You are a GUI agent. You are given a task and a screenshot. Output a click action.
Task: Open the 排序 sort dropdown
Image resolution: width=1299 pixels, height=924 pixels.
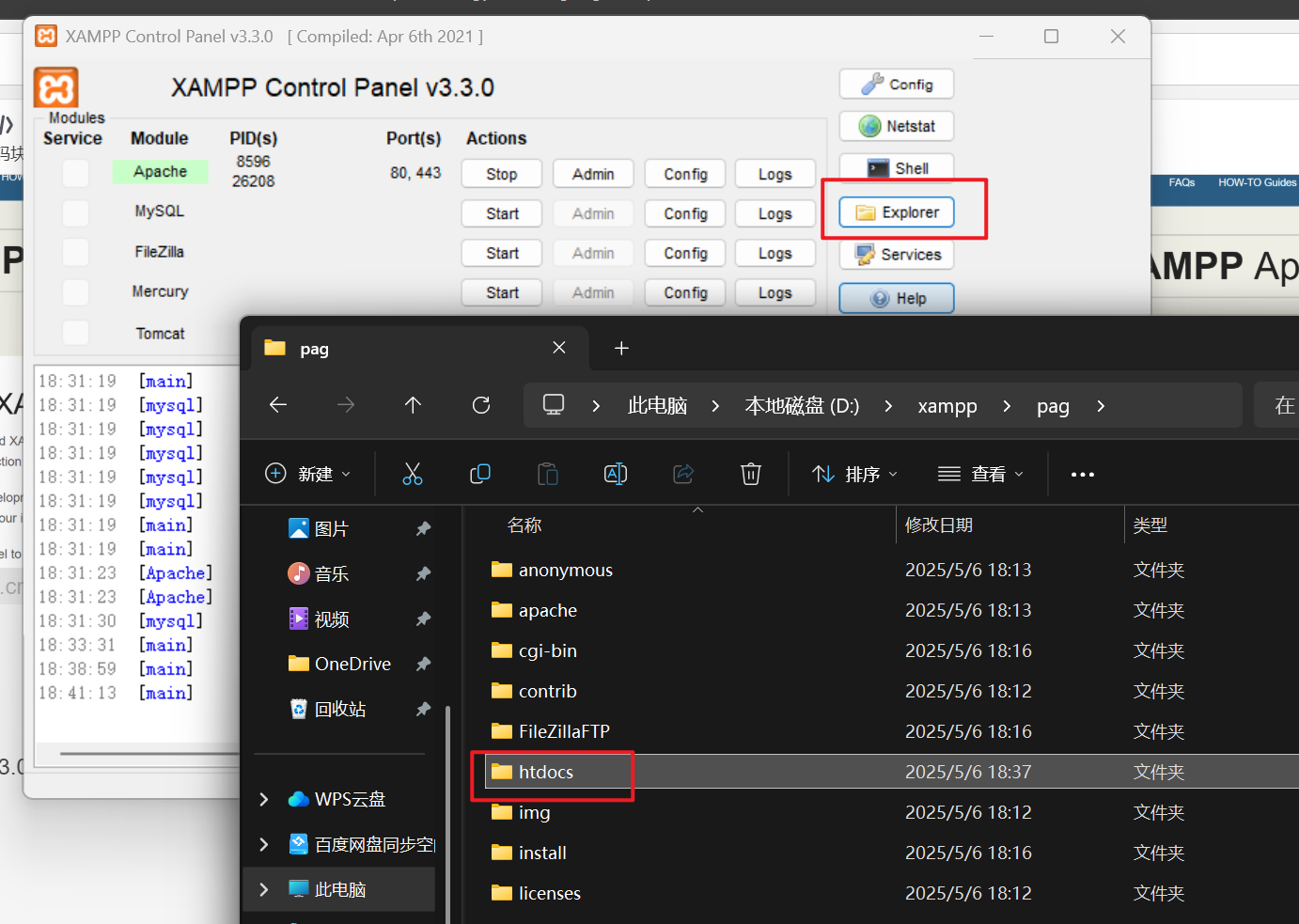854,474
